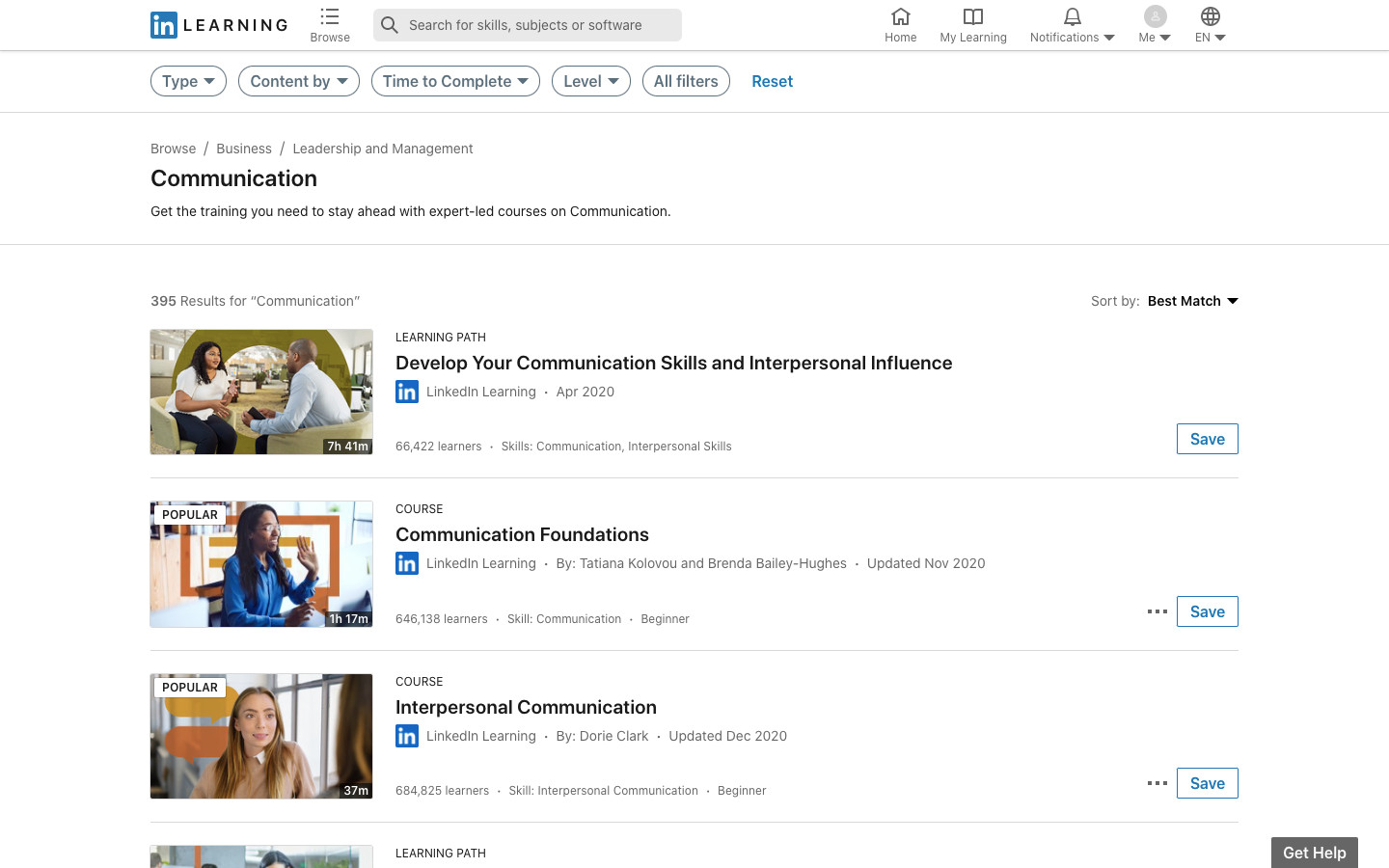Click in the search skills field
This screenshot has width=1389, height=868.
[540, 25]
